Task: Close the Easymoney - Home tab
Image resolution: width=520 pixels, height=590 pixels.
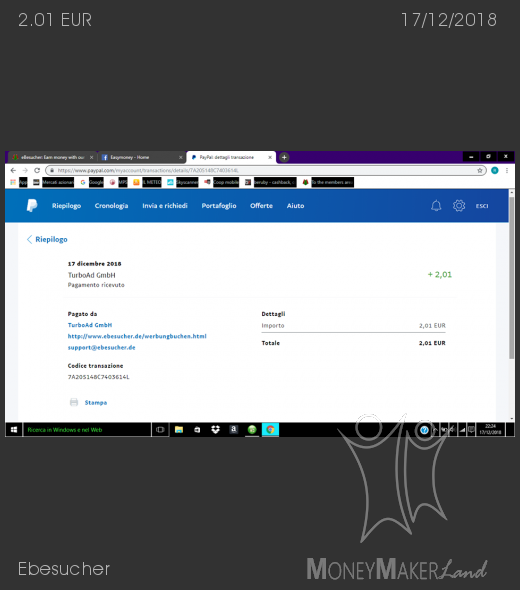Action: point(181,157)
